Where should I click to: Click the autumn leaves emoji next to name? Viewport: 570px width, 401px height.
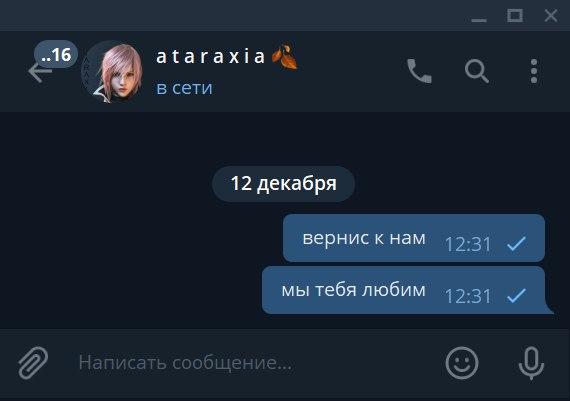point(285,56)
